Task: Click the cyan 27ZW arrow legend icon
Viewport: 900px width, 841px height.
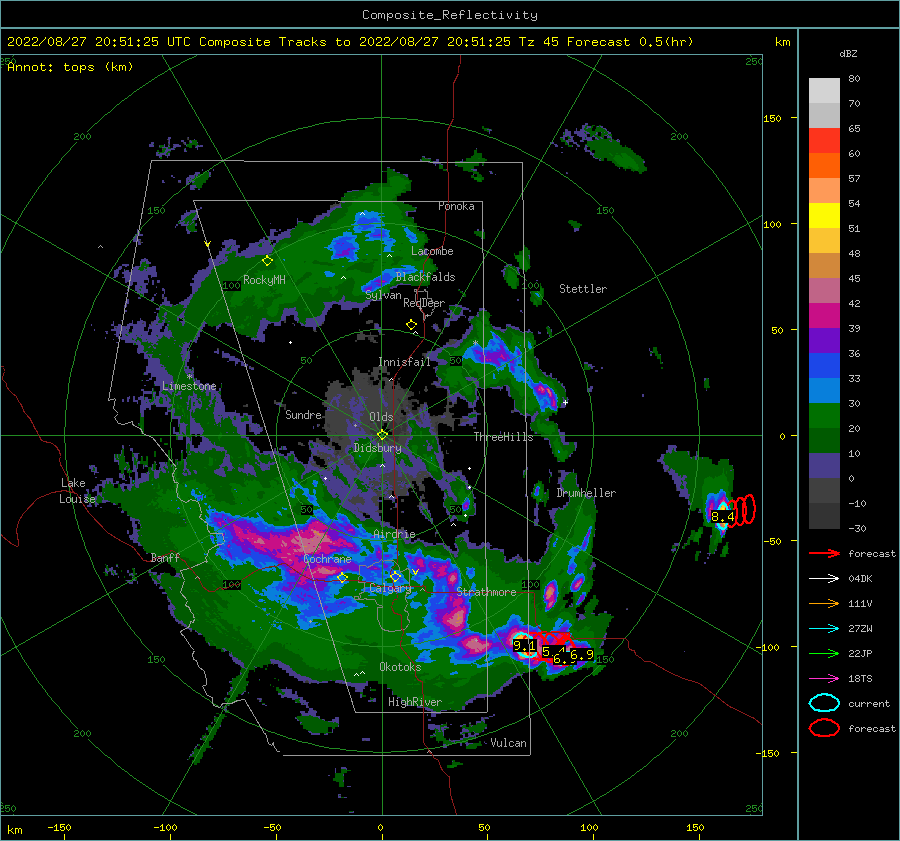Action: [x=824, y=628]
